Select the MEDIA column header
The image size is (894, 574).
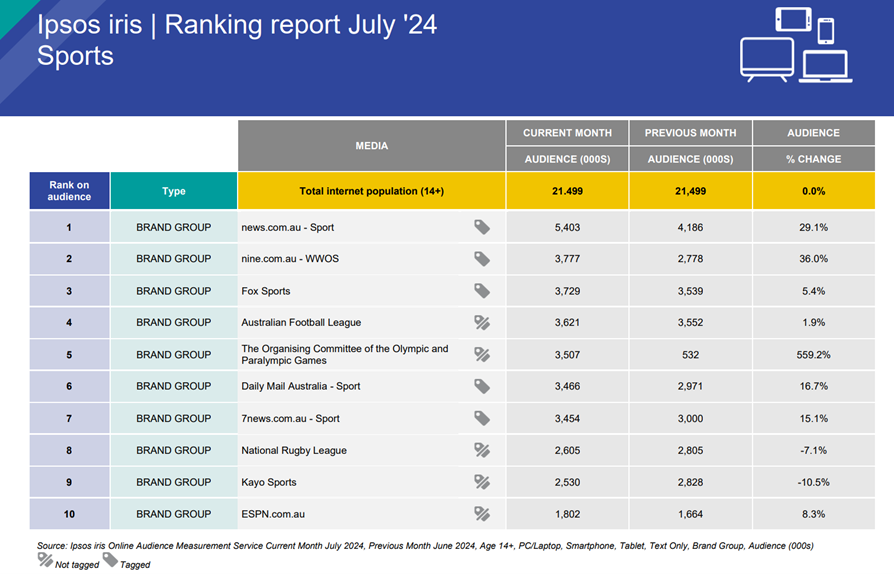372,146
